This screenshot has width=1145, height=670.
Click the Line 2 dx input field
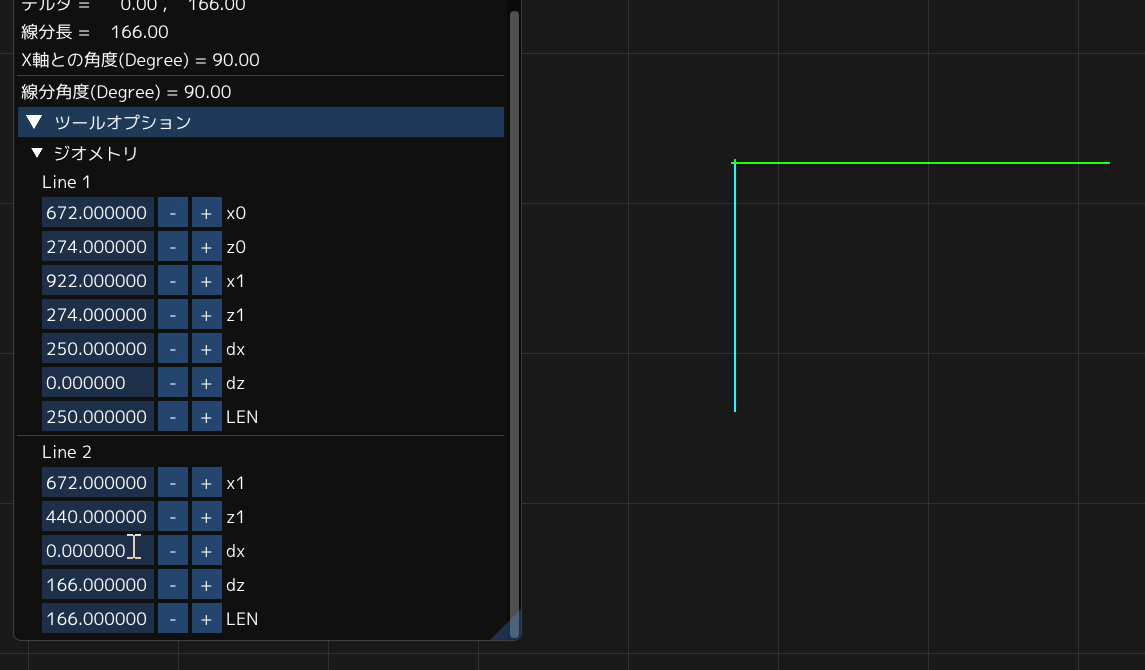point(98,550)
